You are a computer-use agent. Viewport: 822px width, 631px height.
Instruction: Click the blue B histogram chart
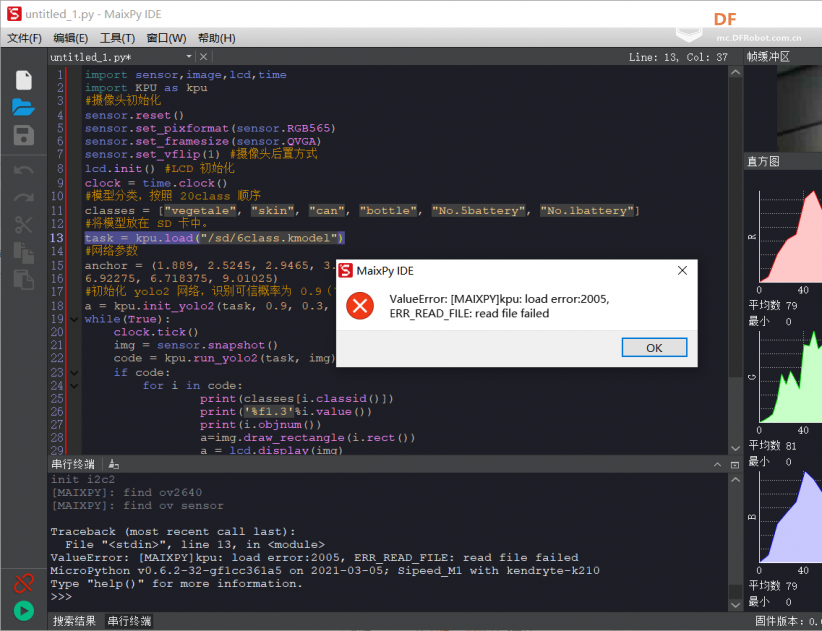point(790,517)
